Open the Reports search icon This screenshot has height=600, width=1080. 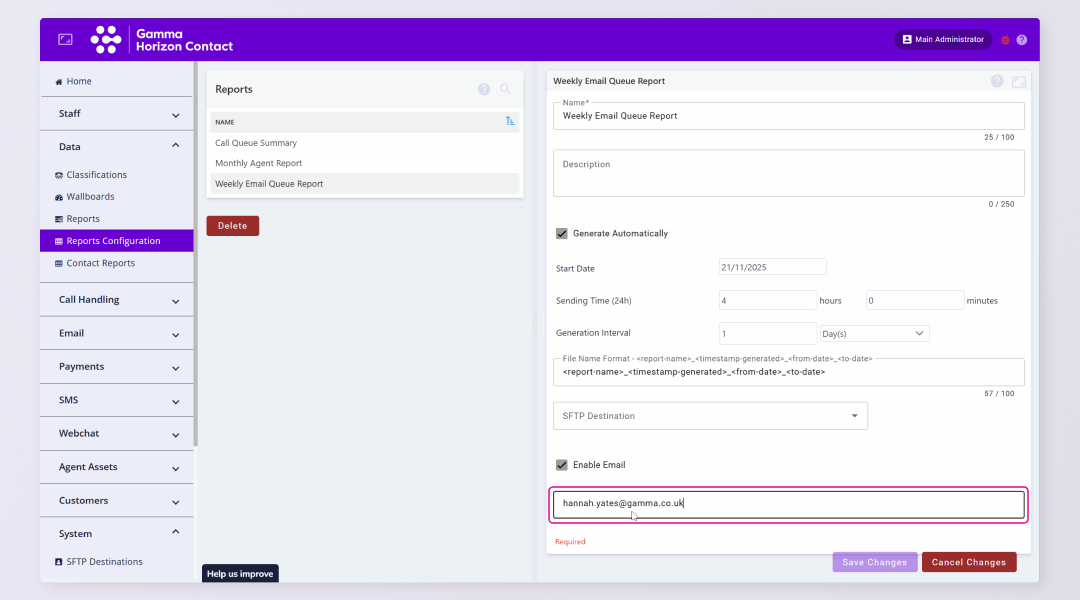point(506,89)
